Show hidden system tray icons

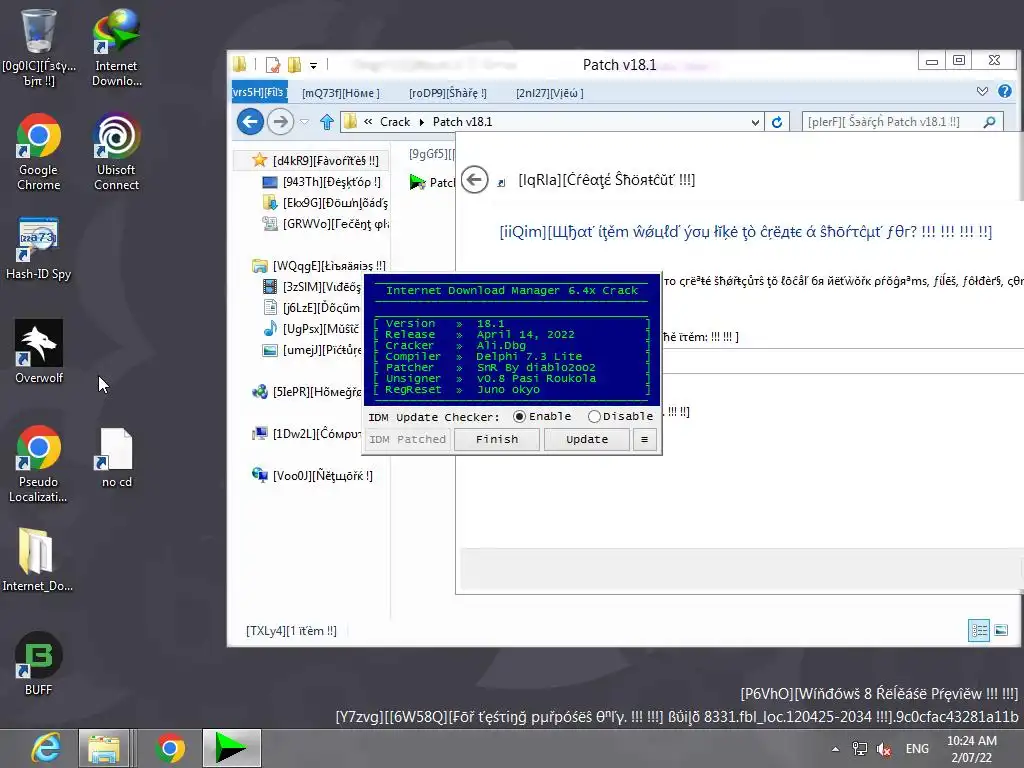[835, 749]
